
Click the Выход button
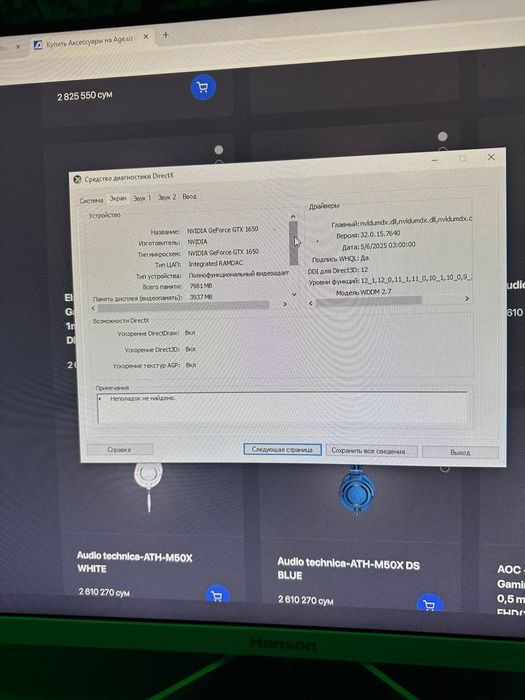460,452
